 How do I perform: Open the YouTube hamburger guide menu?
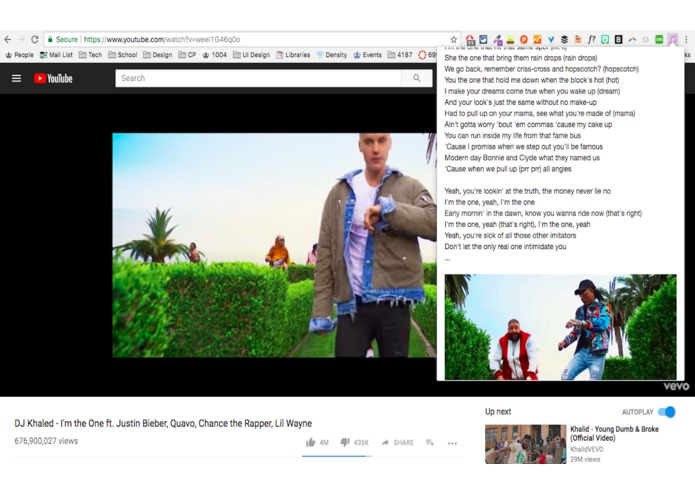[x=16, y=78]
